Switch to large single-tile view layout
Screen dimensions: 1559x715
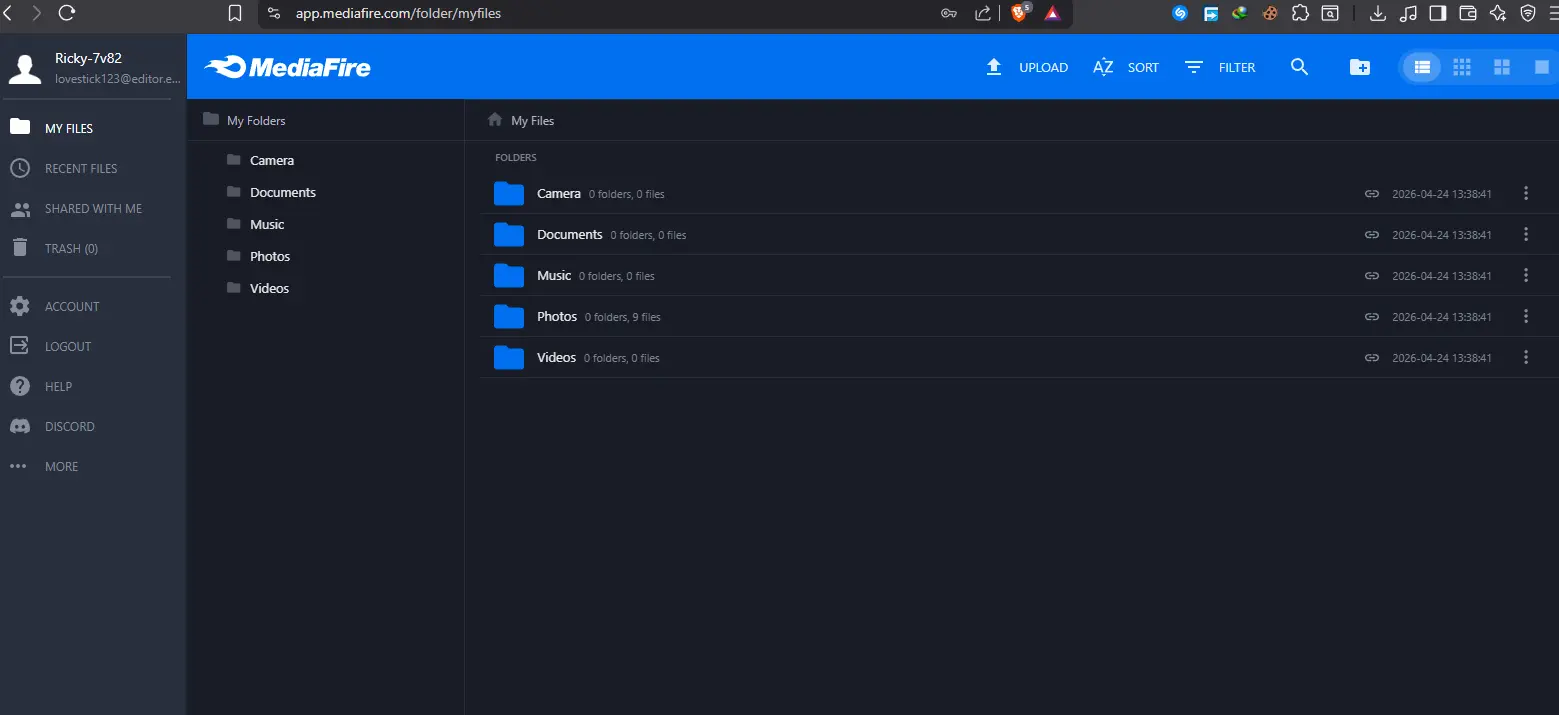pyautogui.click(x=1542, y=67)
